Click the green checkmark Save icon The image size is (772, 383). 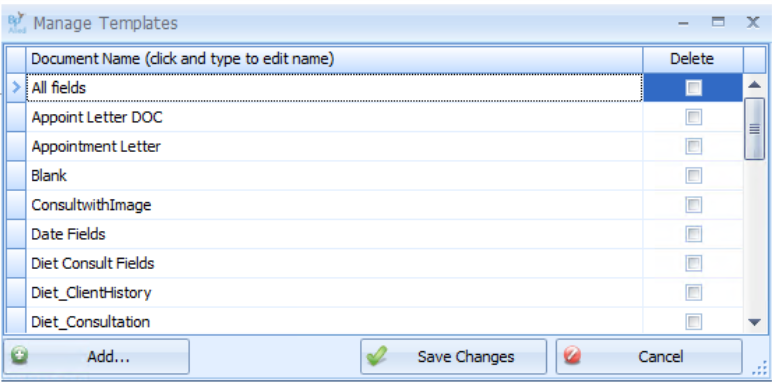[377, 355]
